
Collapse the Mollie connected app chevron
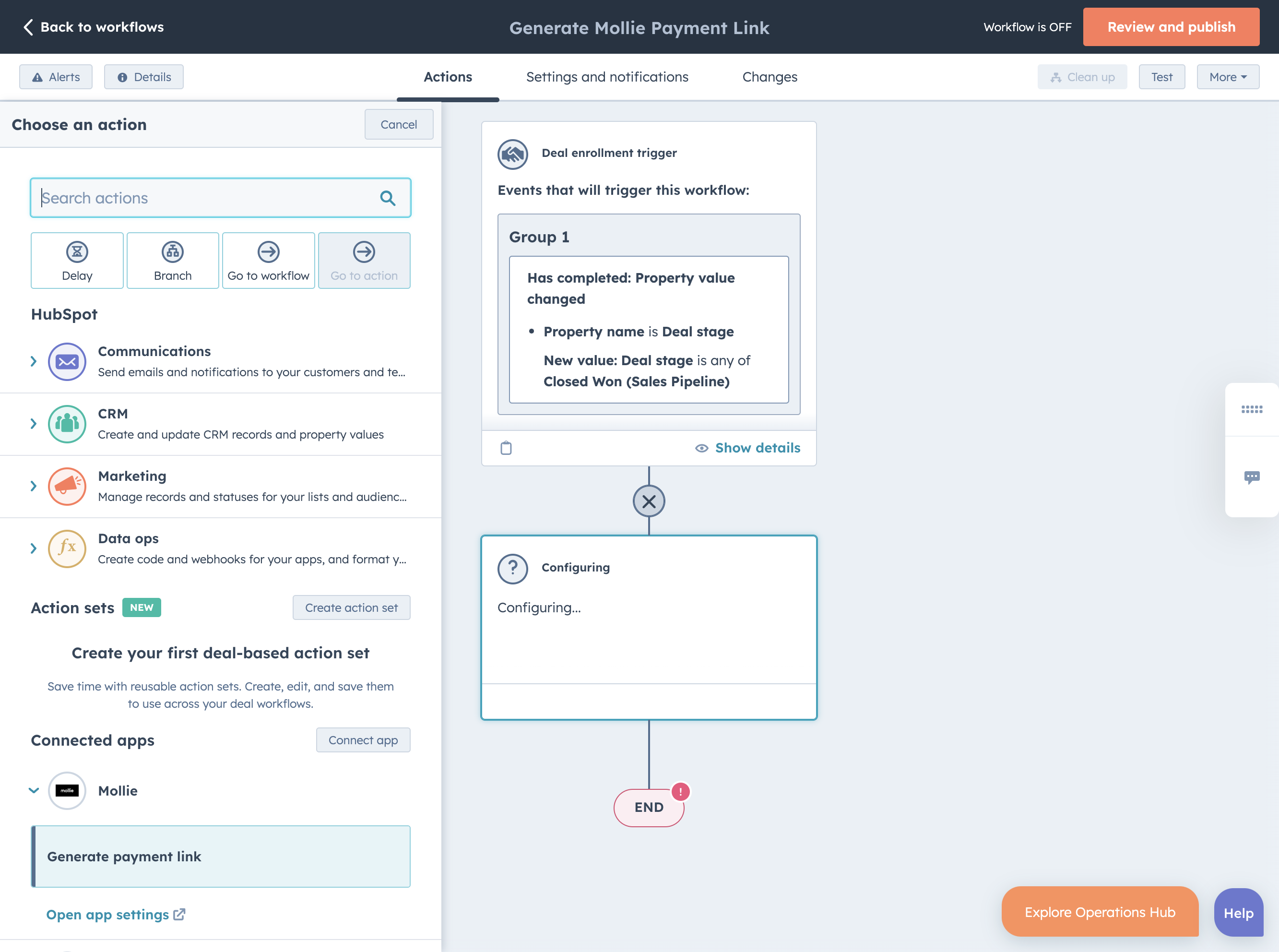(34, 791)
